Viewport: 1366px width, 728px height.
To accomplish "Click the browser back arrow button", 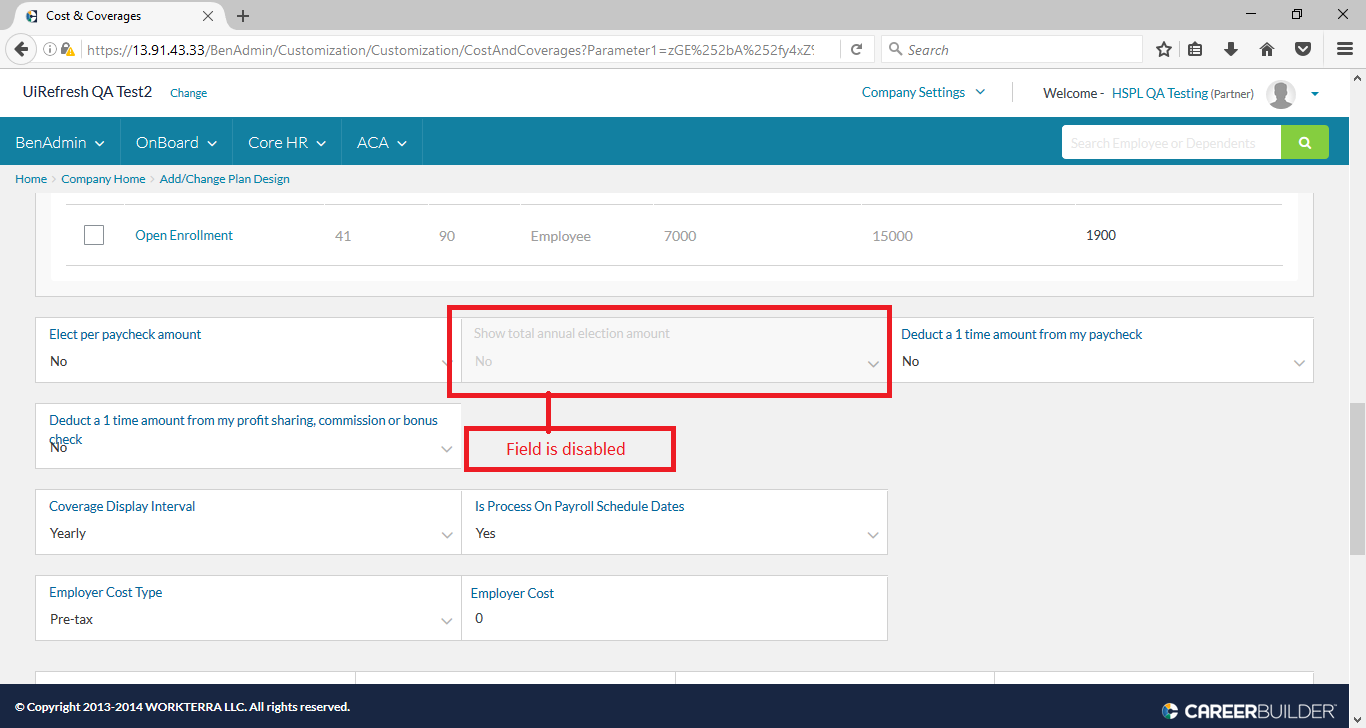I will (21, 49).
